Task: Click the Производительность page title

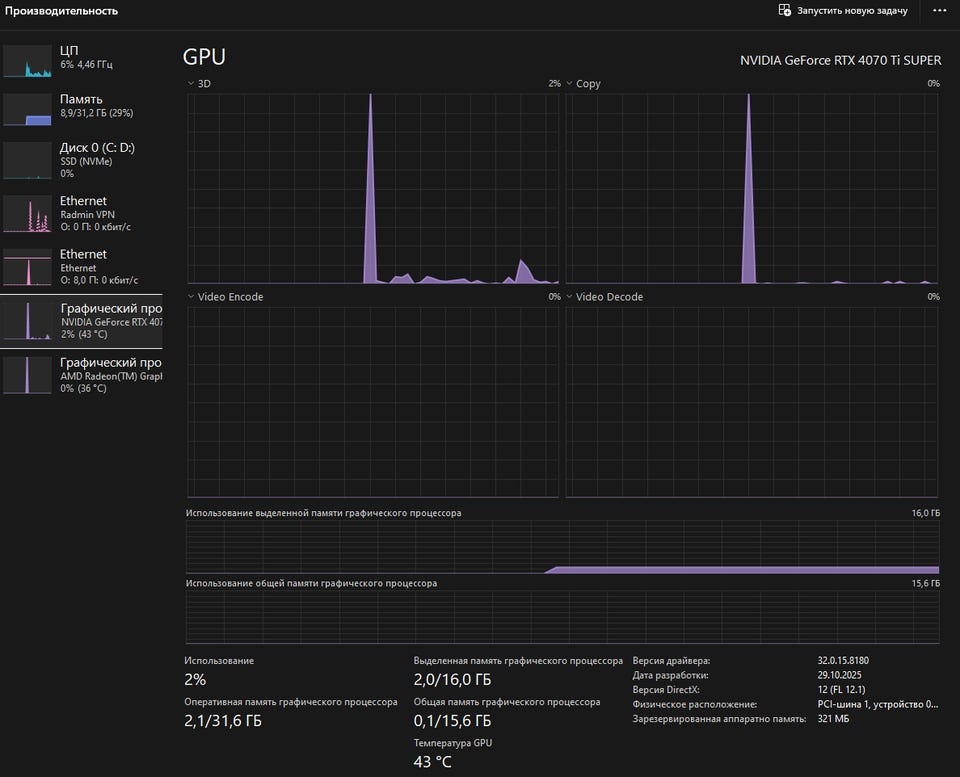Action: pyautogui.click(x=61, y=10)
